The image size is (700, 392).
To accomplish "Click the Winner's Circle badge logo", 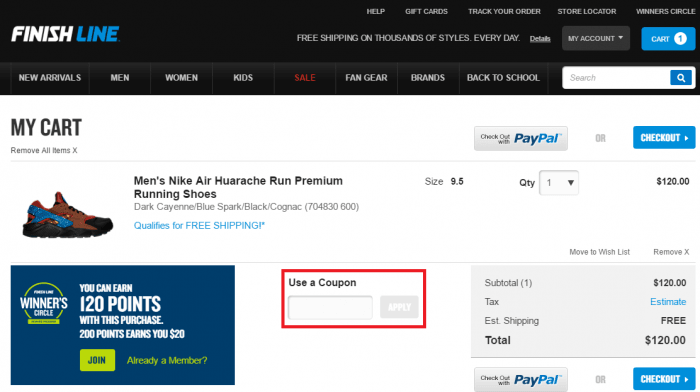I will (x=44, y=303).
